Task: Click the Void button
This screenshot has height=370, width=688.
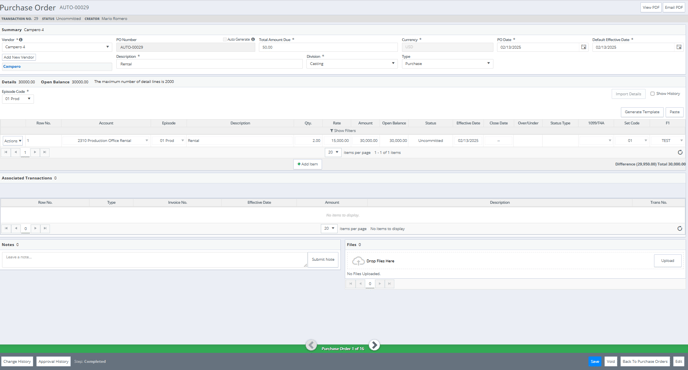Action: pos(610,361)
